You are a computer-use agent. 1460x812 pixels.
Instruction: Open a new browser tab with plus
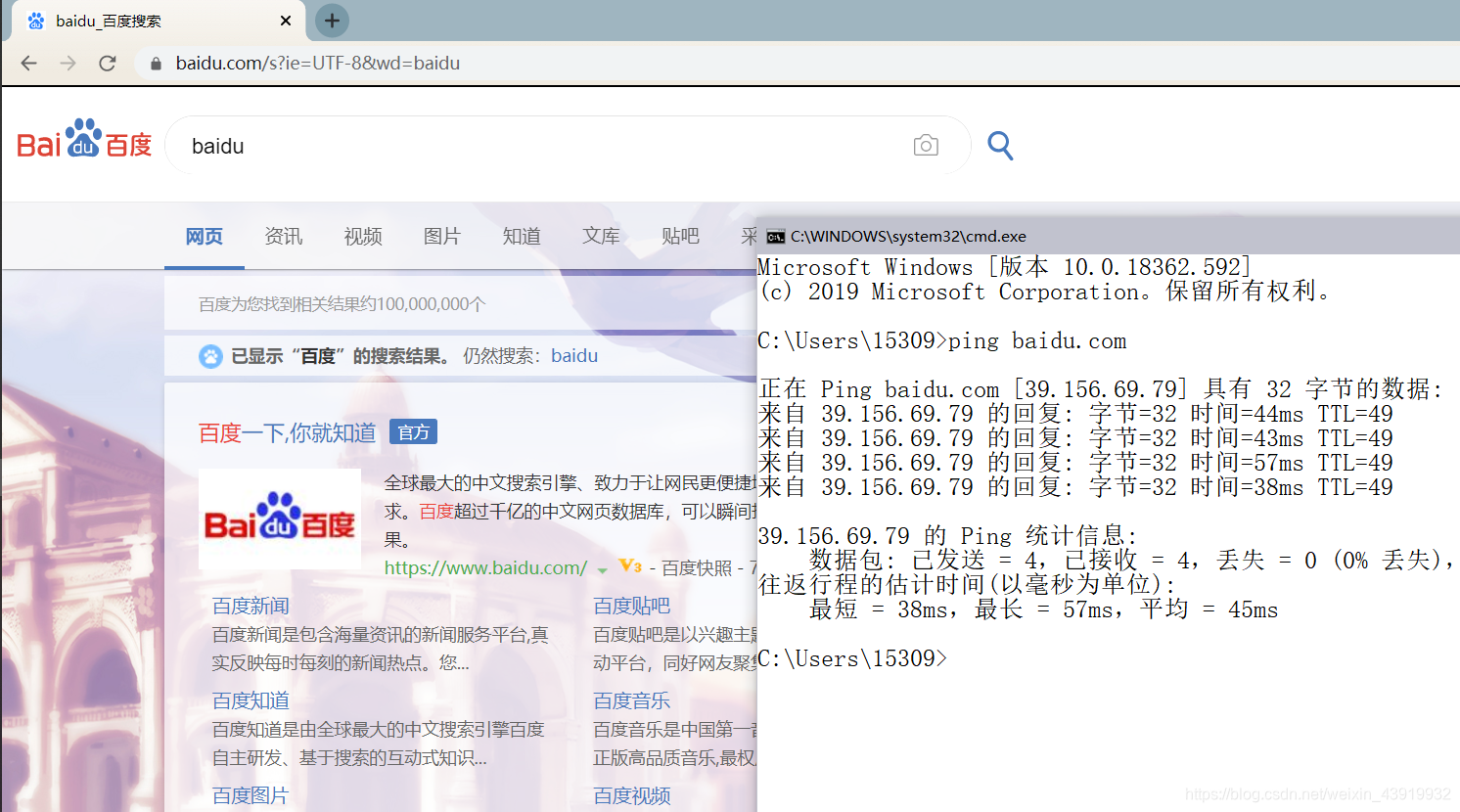click(x=332, y=21)
